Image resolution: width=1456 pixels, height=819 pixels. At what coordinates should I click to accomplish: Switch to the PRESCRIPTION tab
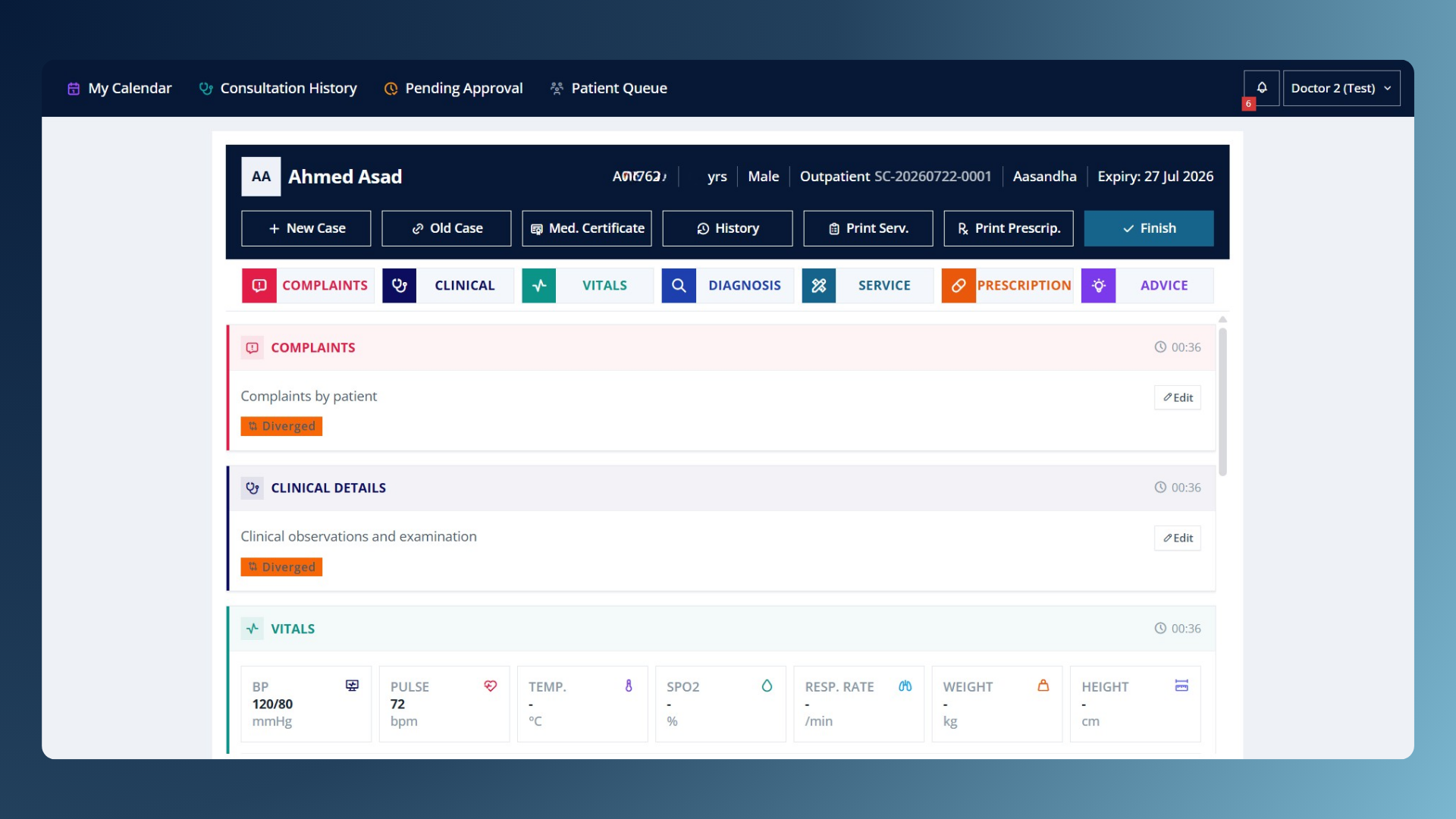click(1007, 285)
